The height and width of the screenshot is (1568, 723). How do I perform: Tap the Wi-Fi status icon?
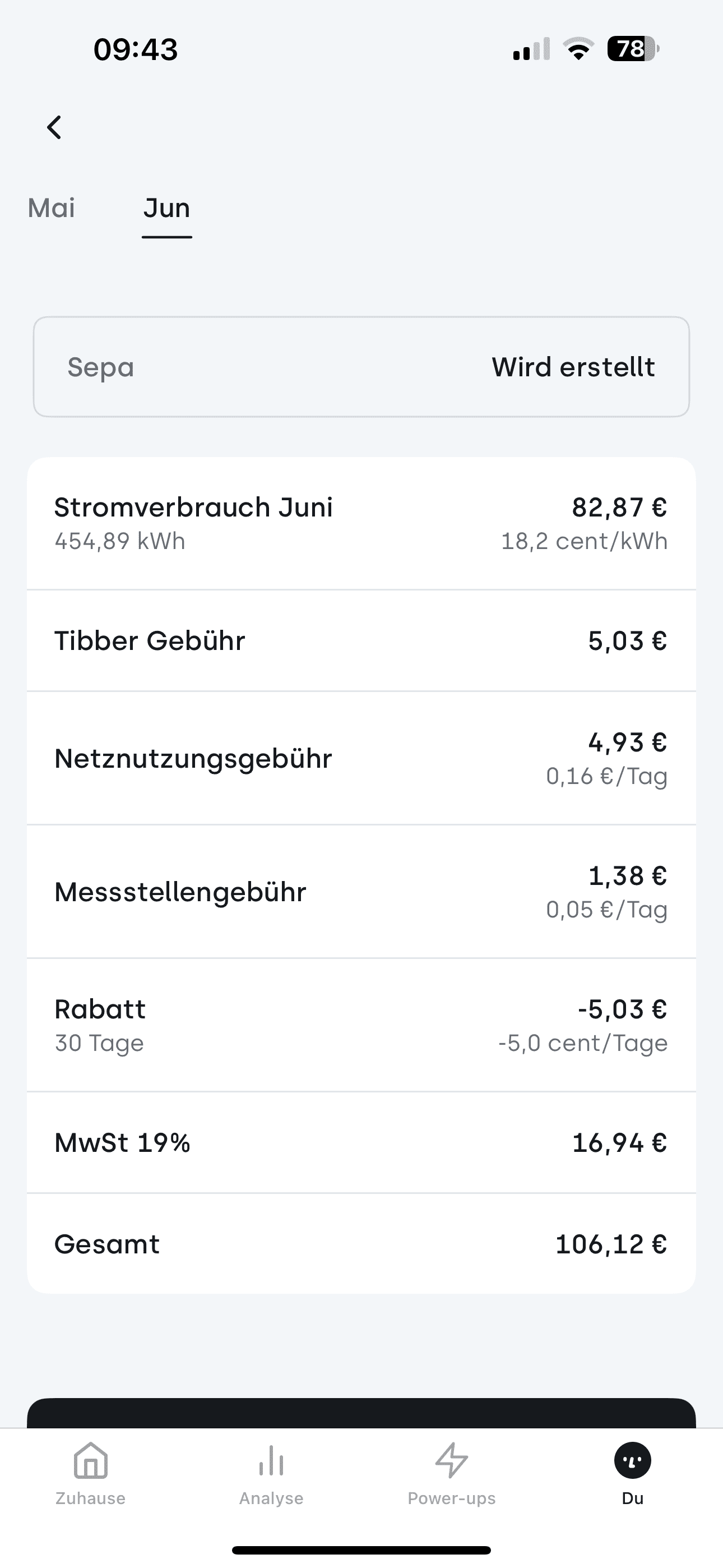(578, 49)
